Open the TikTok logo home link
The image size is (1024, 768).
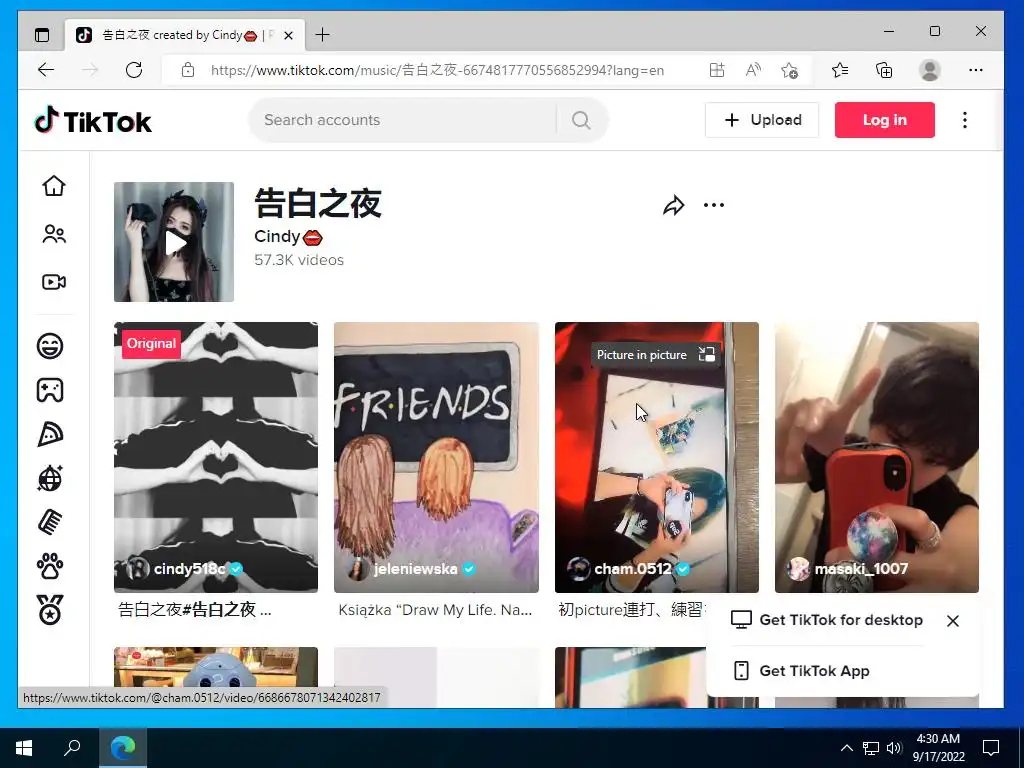coord(93,121)
